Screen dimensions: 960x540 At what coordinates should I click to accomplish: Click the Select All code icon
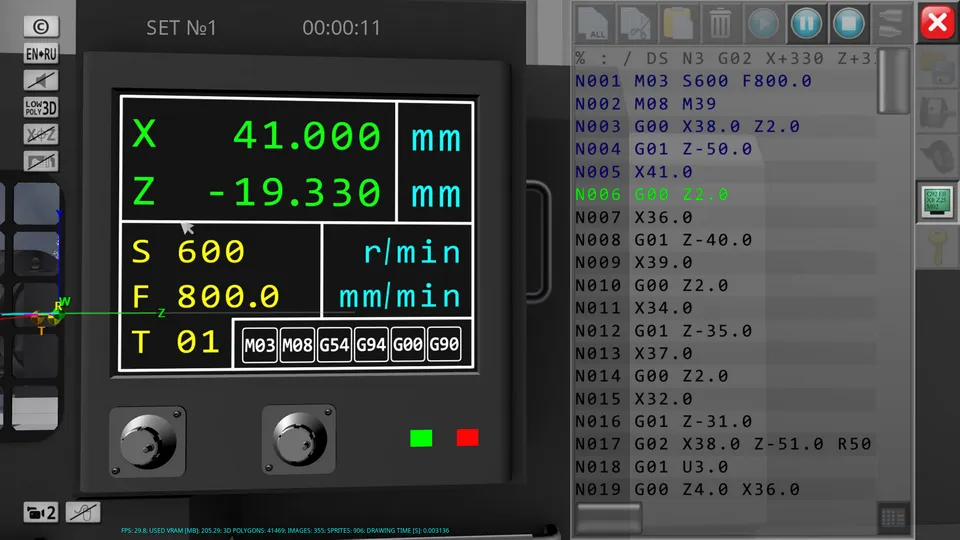597,22
